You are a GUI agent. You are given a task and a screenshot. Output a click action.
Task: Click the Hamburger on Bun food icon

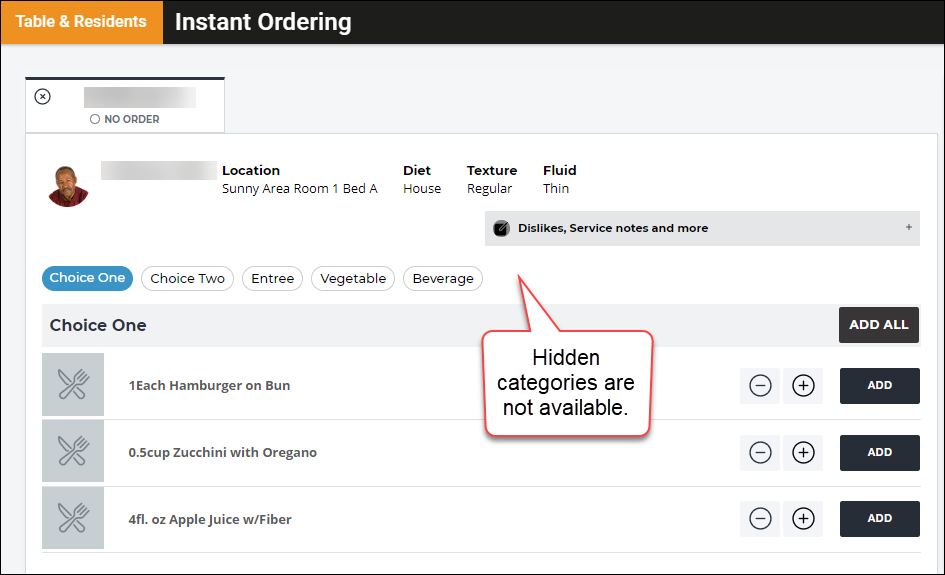pos(73,385)
